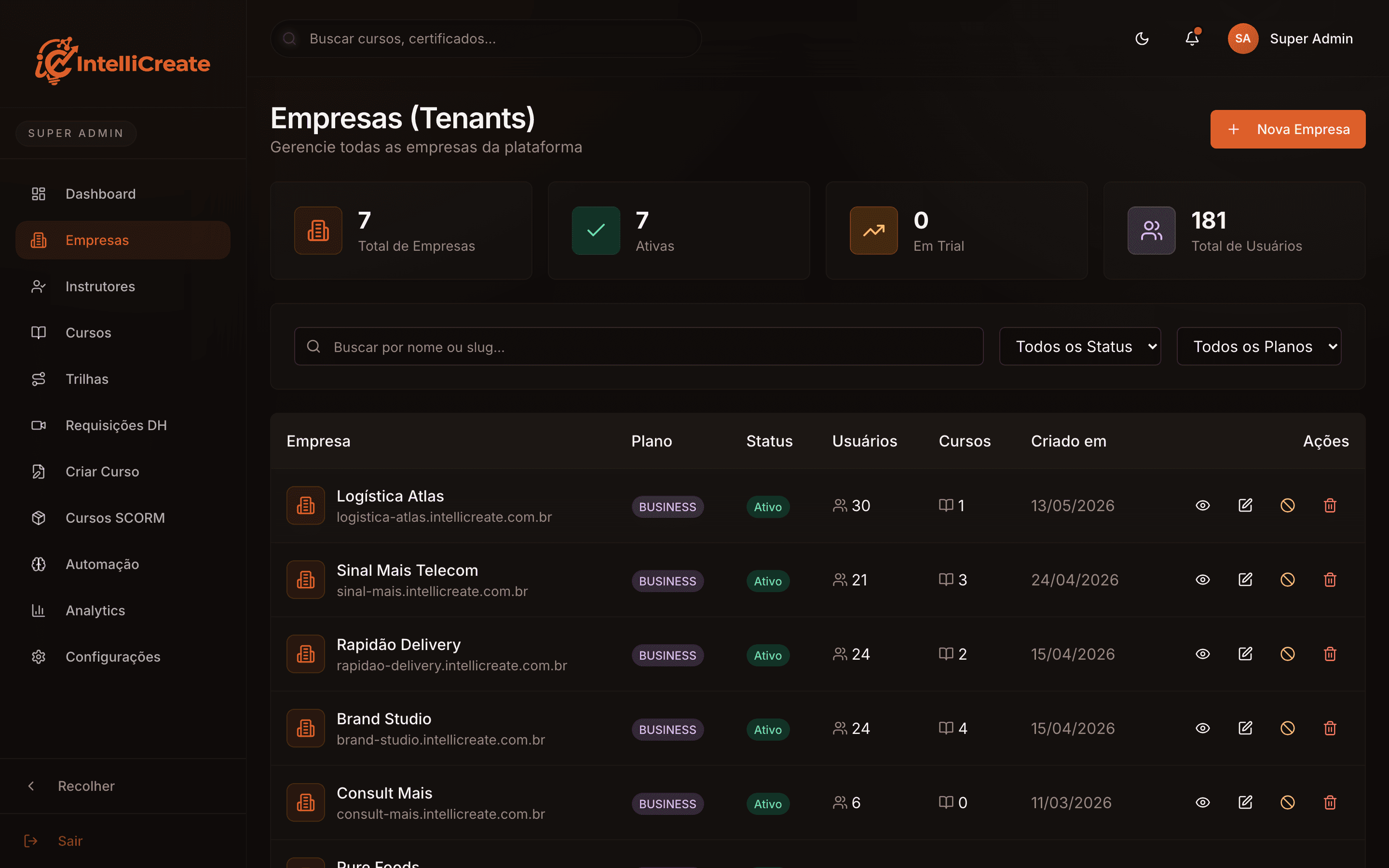The image size is (1389, 868).
Task: Click the SA user avatar
Action: click(x=1243, y=39)
